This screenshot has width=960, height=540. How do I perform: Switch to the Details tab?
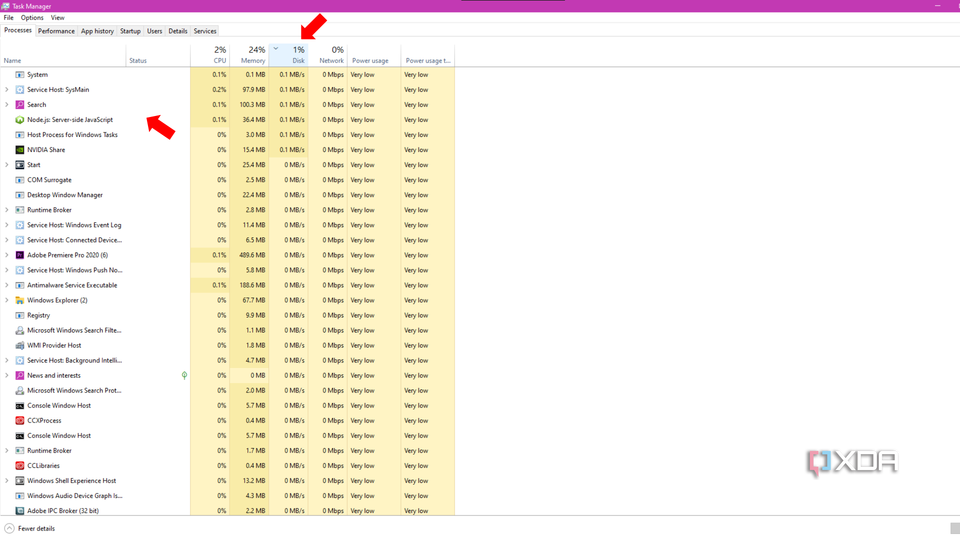coord(178,31)
